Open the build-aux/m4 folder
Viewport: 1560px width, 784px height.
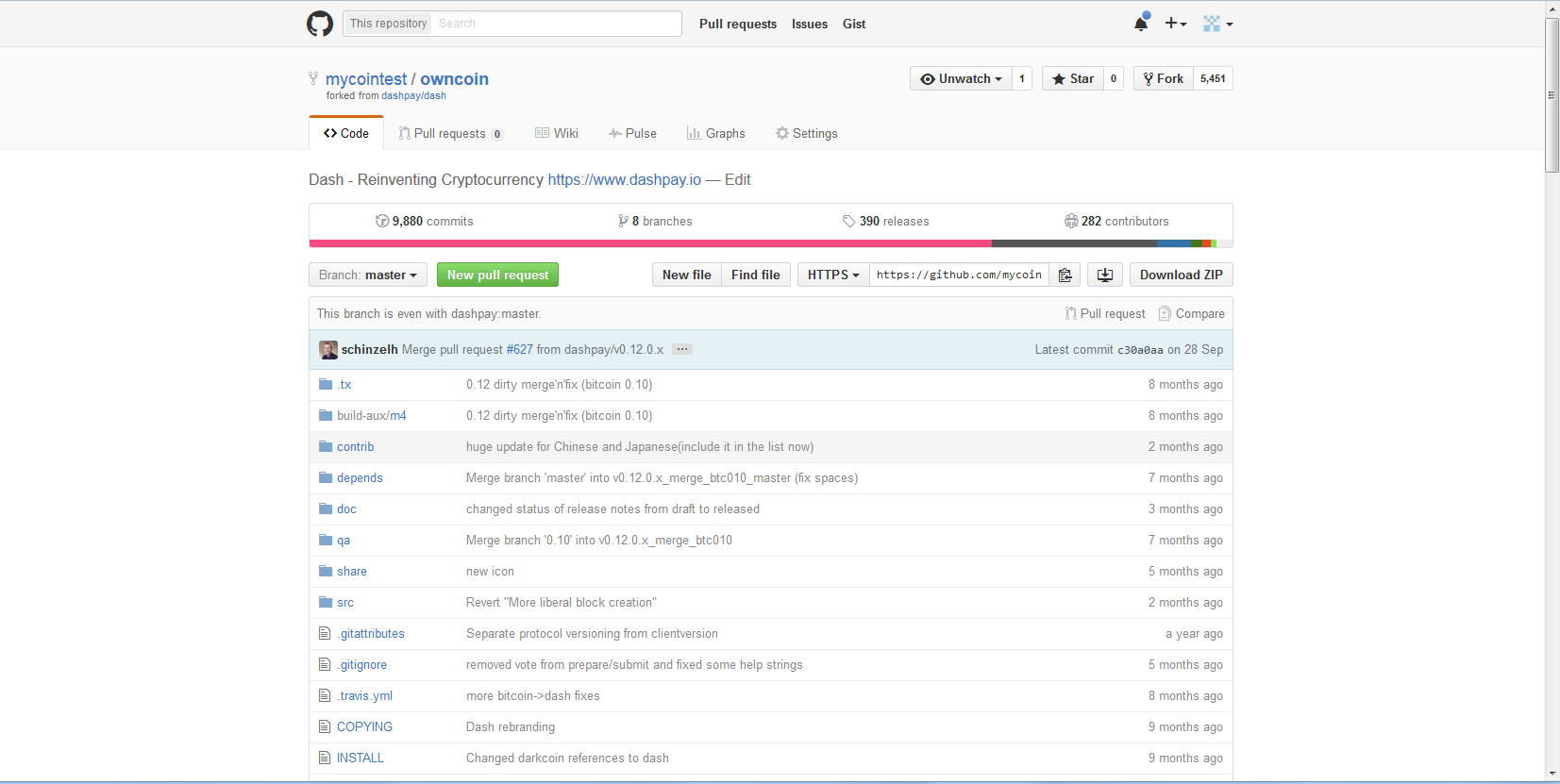tap(372, 416)
